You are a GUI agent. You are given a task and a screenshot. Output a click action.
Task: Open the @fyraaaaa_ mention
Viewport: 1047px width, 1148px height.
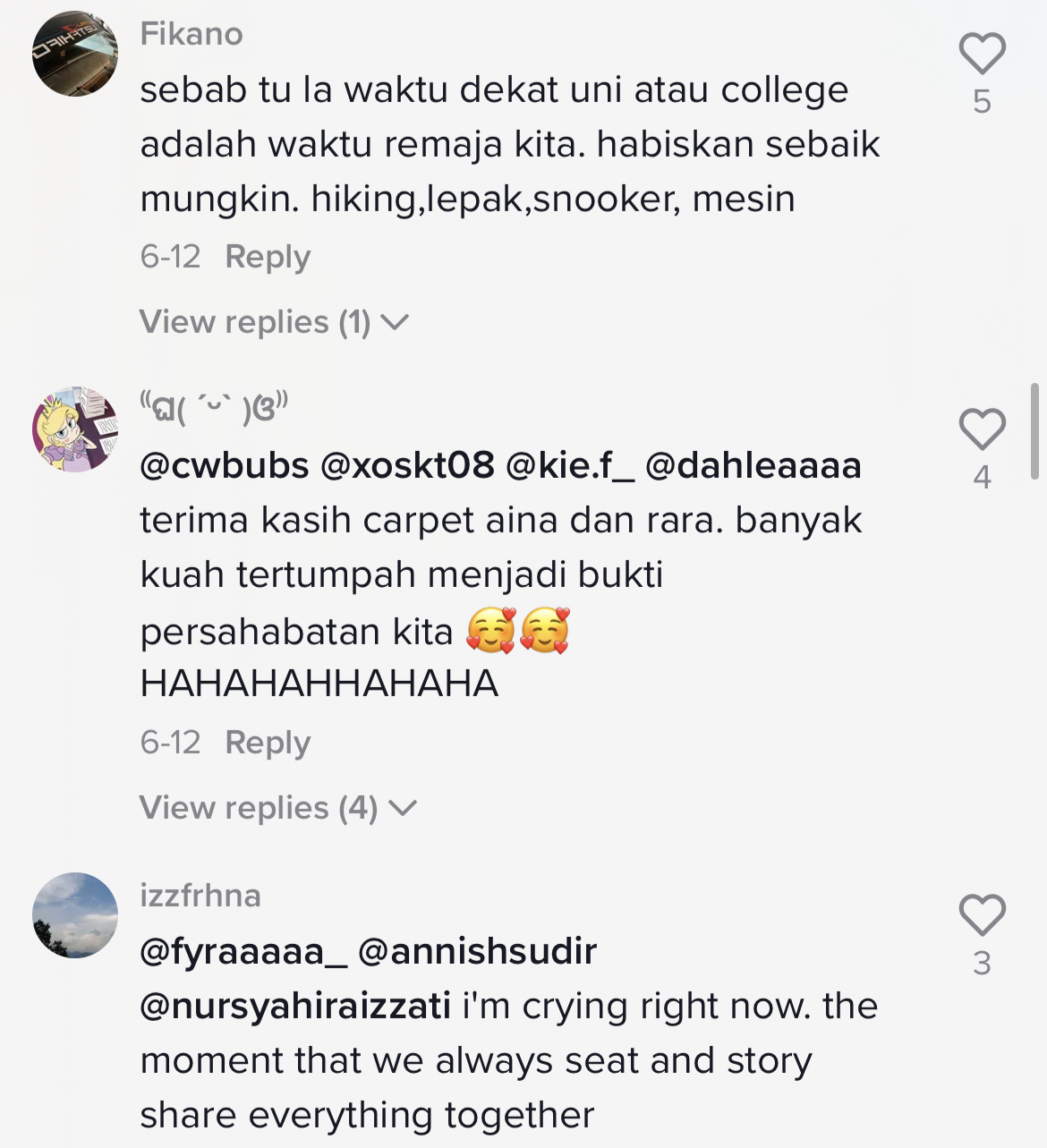[243, 951]
